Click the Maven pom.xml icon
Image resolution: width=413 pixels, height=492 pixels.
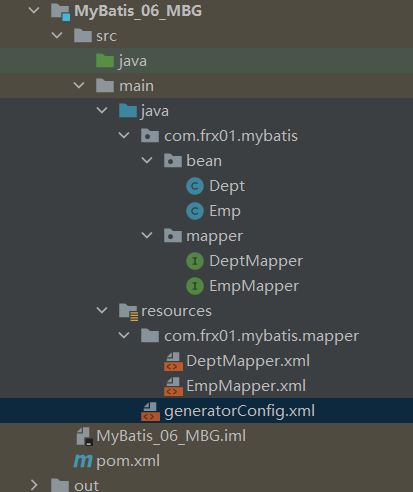pyautogui.click(x=83, y=461)
